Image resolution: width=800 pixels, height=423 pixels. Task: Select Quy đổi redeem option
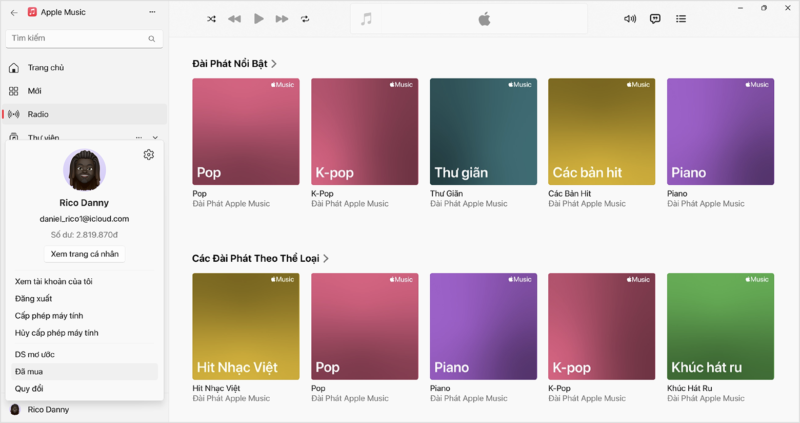tap(29, 389)
